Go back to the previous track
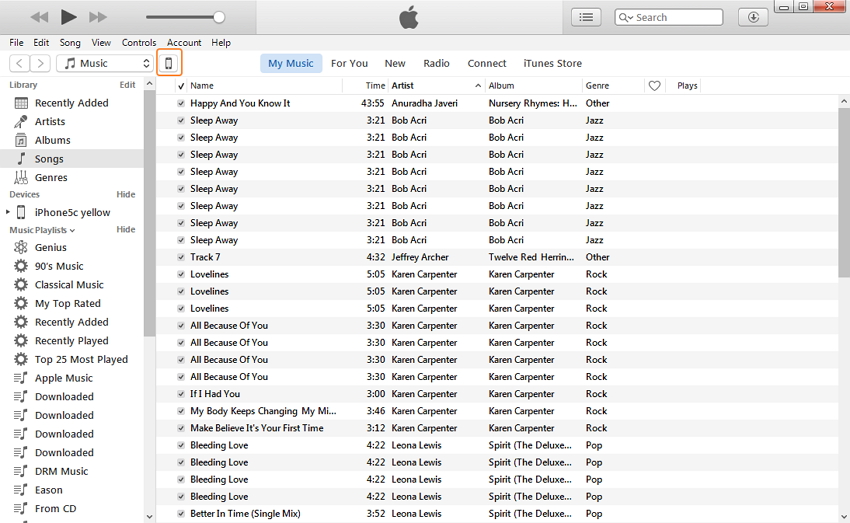Viewport: 850px width, 523px height. [39, 17]
